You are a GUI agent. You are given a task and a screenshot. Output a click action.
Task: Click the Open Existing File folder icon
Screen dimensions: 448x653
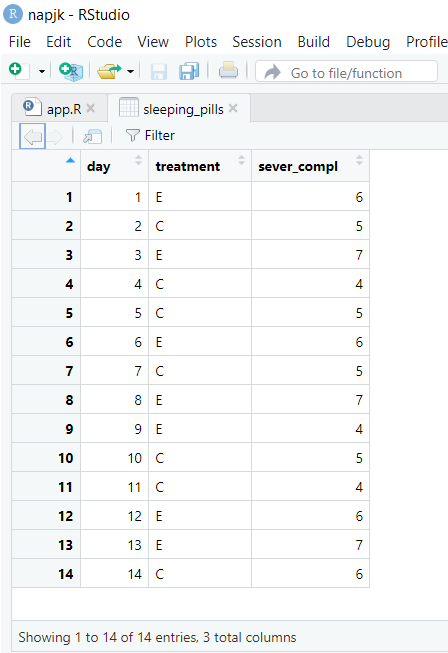(x=109, y=71)
